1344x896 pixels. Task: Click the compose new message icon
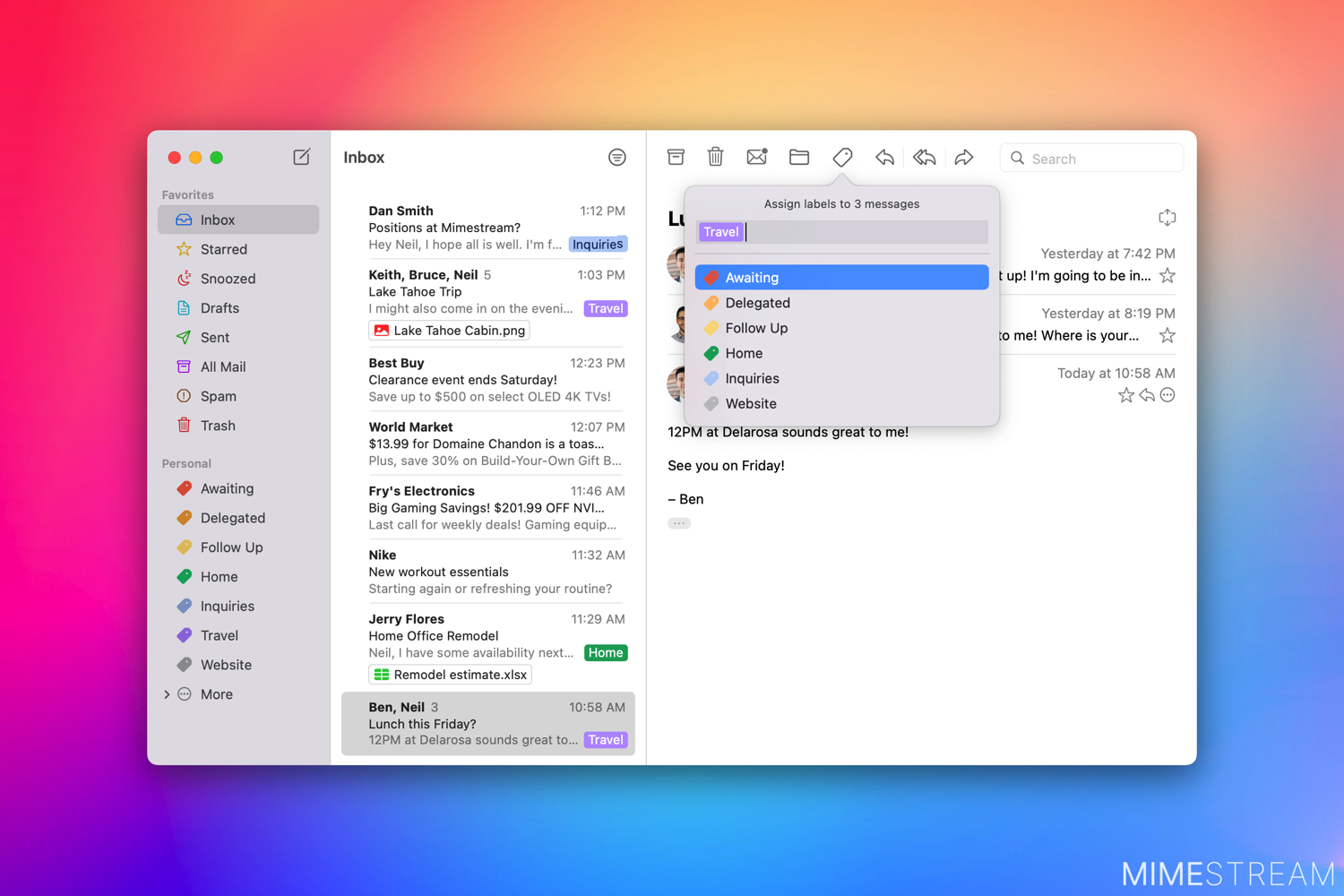(x=302, y=157)
